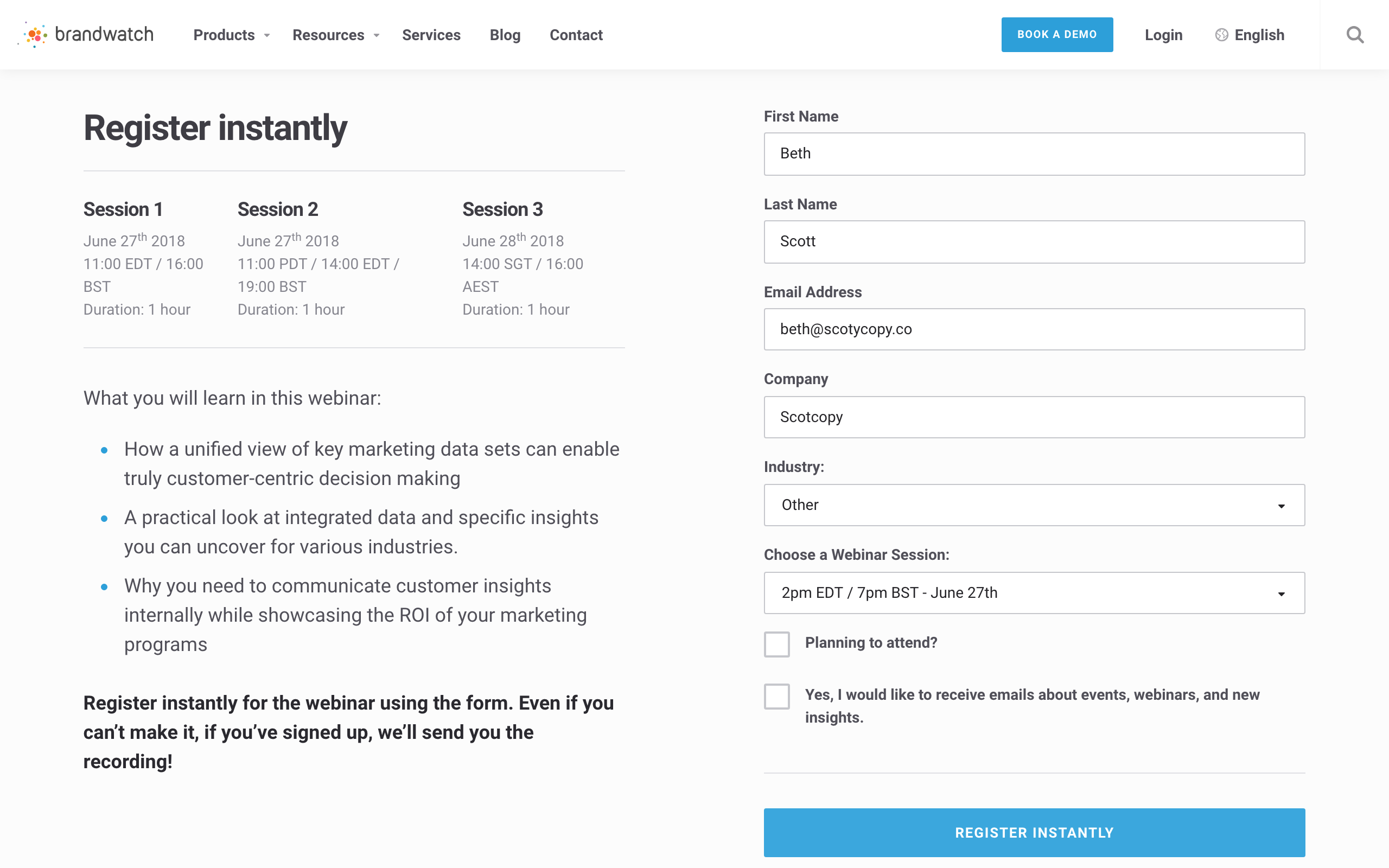The height and width of the screenshot is (868, 1389).
Task: Click the Login link
Action: (1163, 35)
